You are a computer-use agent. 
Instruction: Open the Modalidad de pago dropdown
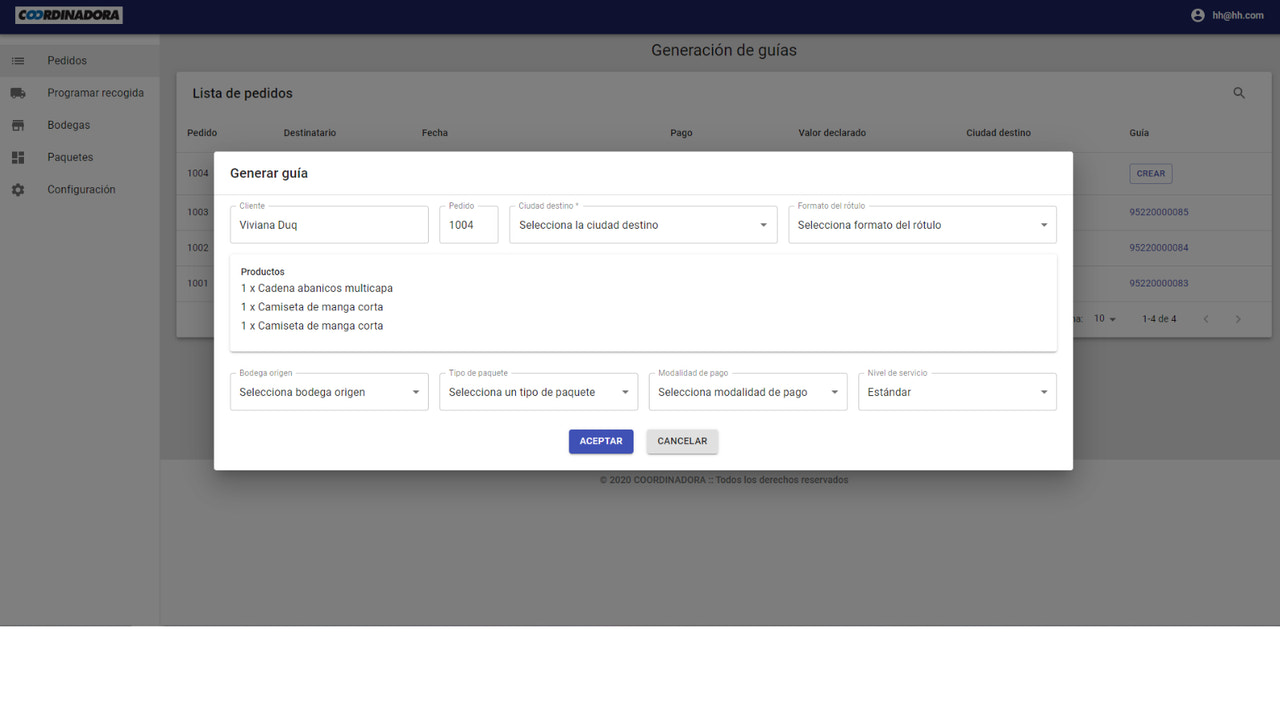point(748,392)
